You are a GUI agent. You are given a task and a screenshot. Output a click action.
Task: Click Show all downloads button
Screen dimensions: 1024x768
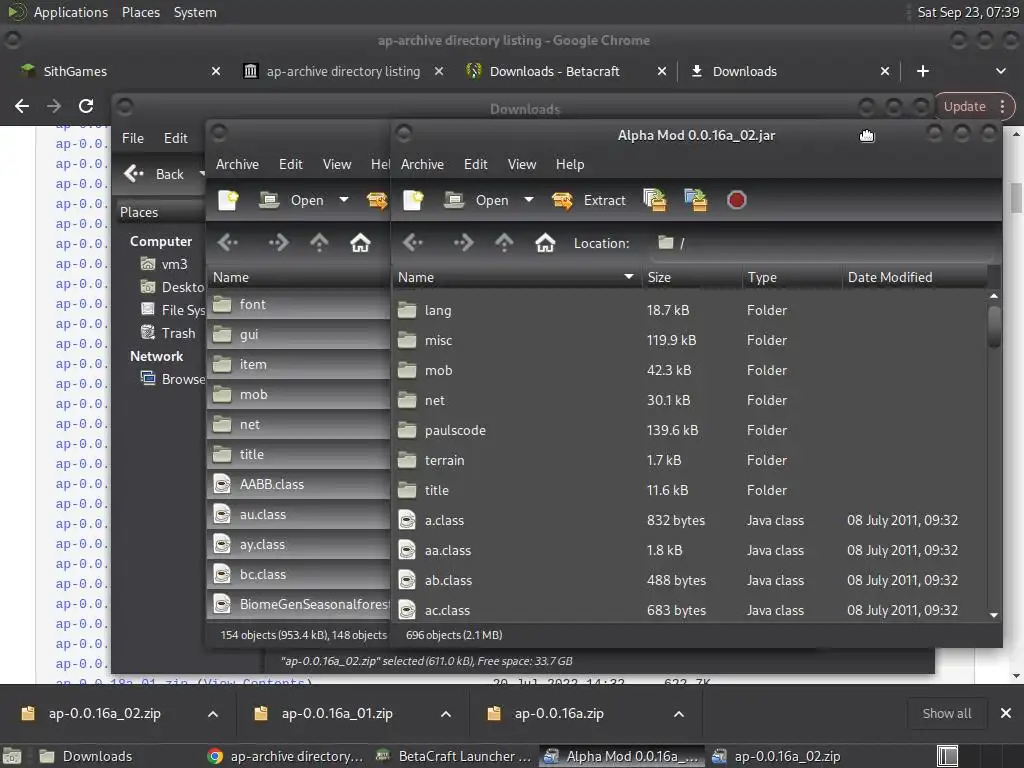click(946, 714)
